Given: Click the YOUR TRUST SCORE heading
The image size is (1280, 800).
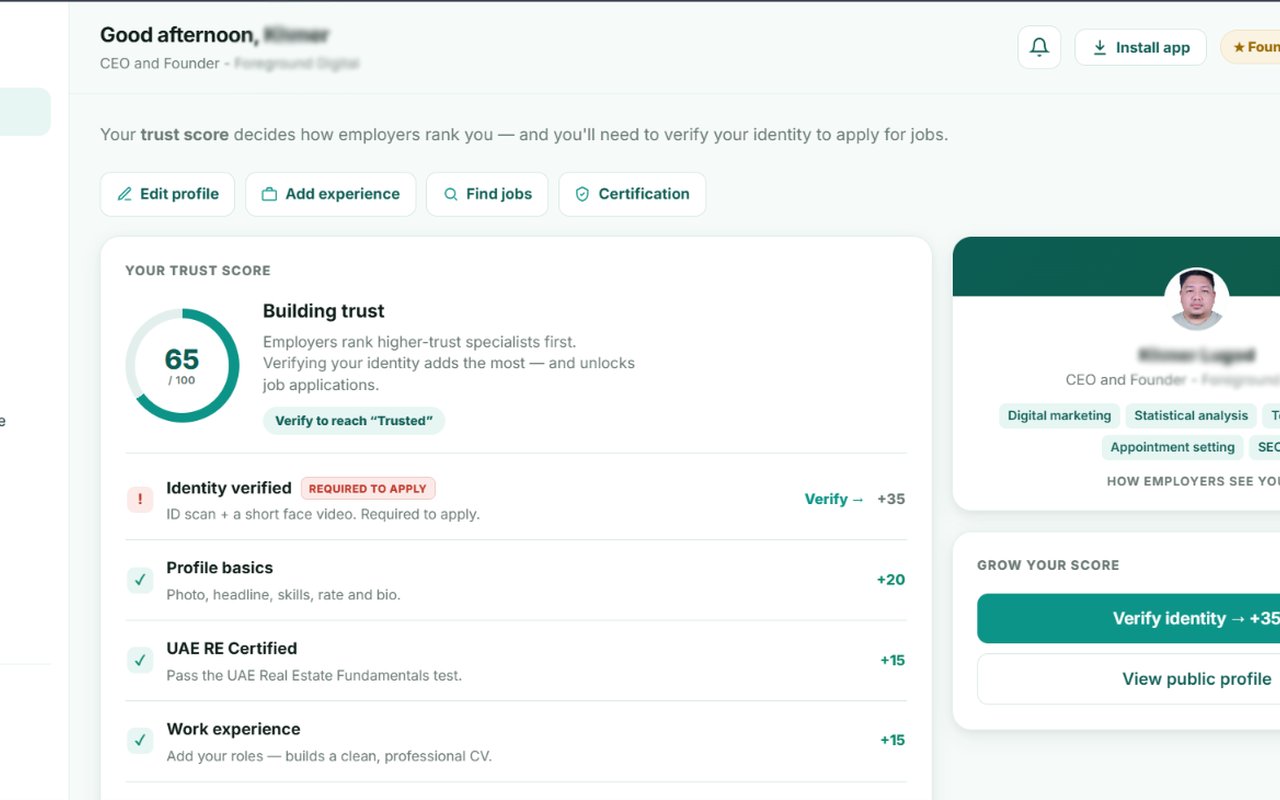Looking at the screenshot, I should click(x=198, y=270).
